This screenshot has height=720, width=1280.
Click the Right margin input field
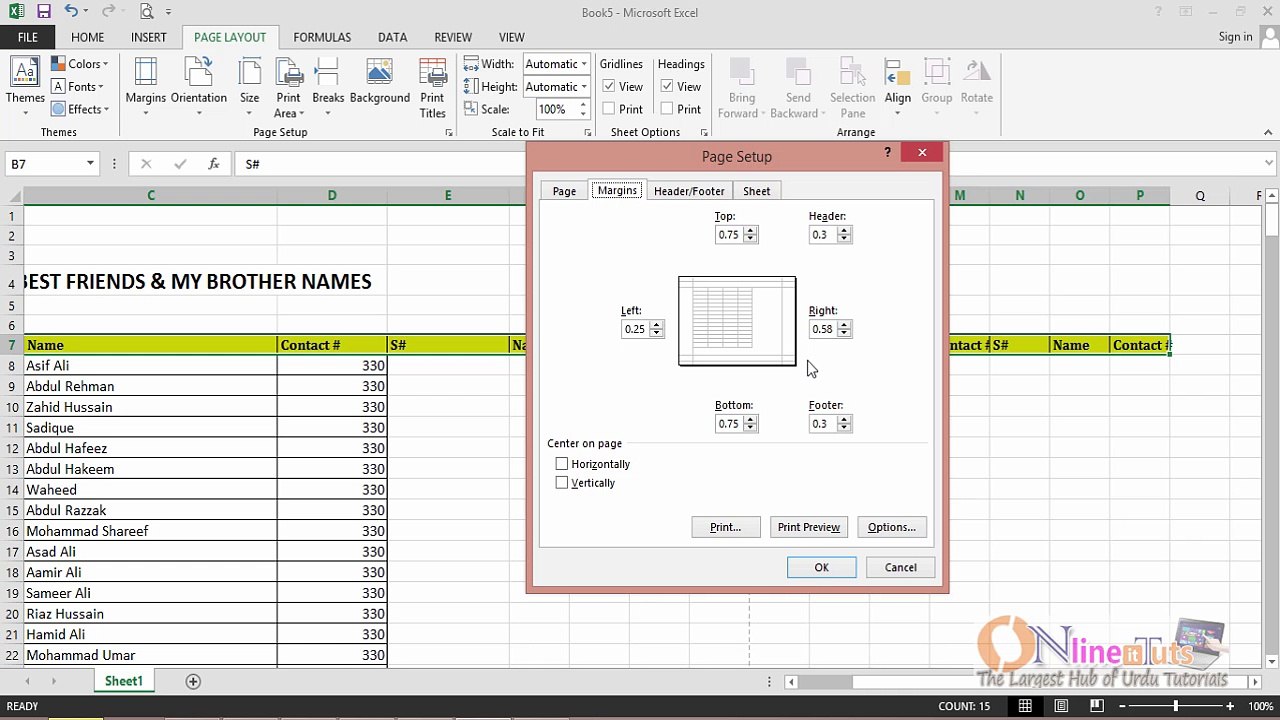(822, 329)
